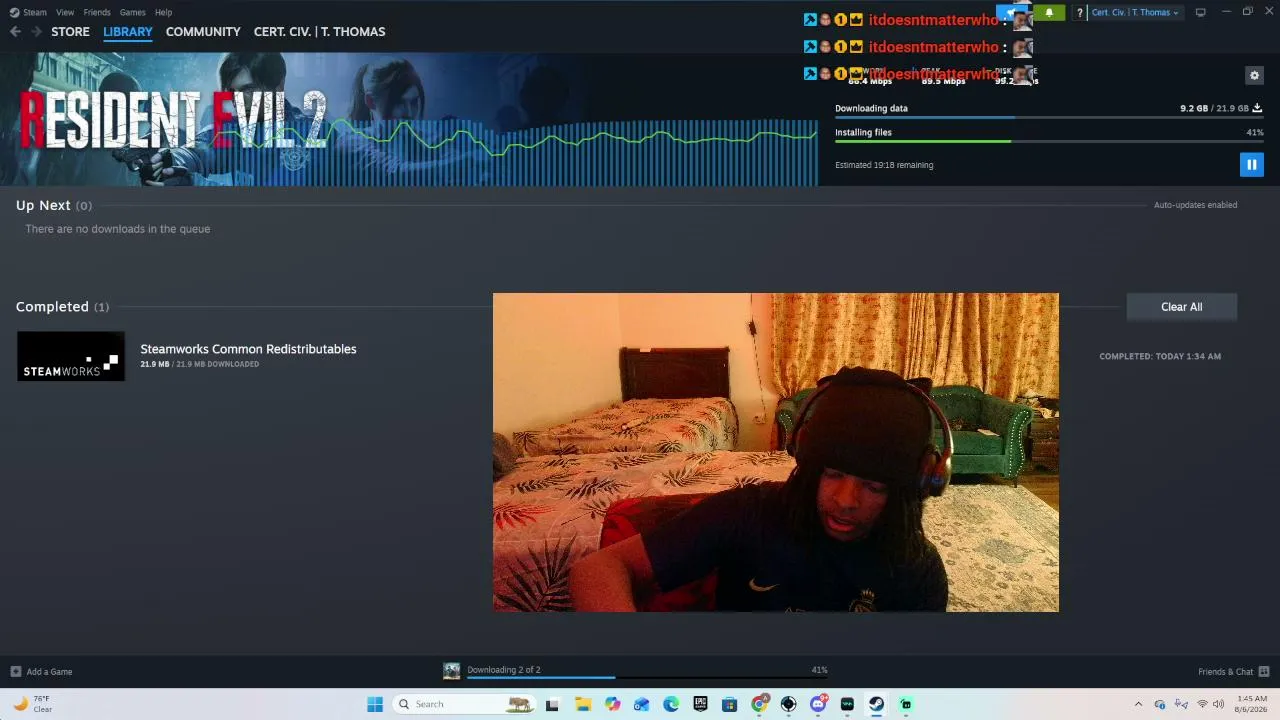Screen dimensions: 1280x720
Task: Click Steamworks Common Redistributables title
Action: click(248, 349)
